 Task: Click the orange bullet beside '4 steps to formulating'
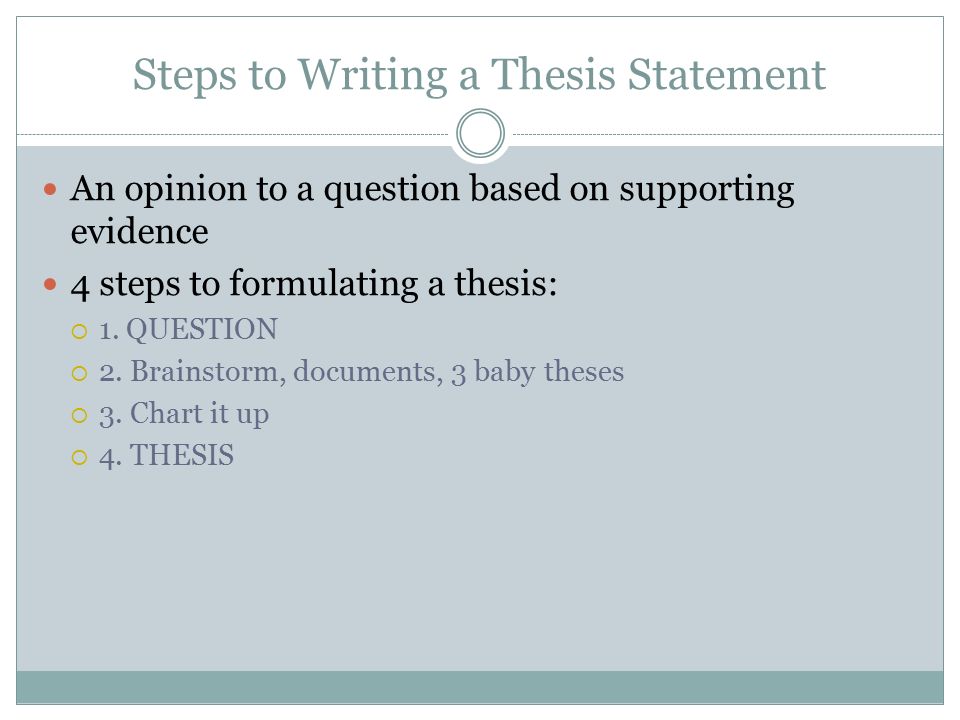(50, 285)
